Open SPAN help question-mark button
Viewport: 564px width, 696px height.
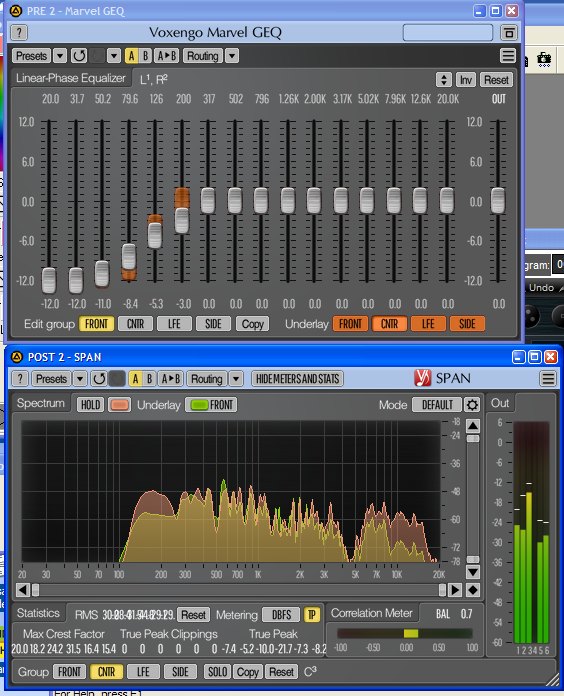pos(20,379)
